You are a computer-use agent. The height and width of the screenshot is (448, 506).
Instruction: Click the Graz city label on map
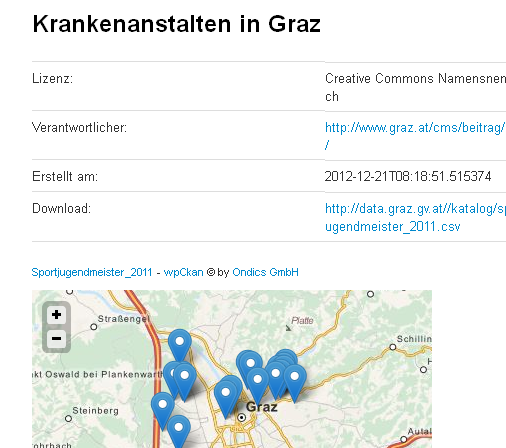pos(262,407)
